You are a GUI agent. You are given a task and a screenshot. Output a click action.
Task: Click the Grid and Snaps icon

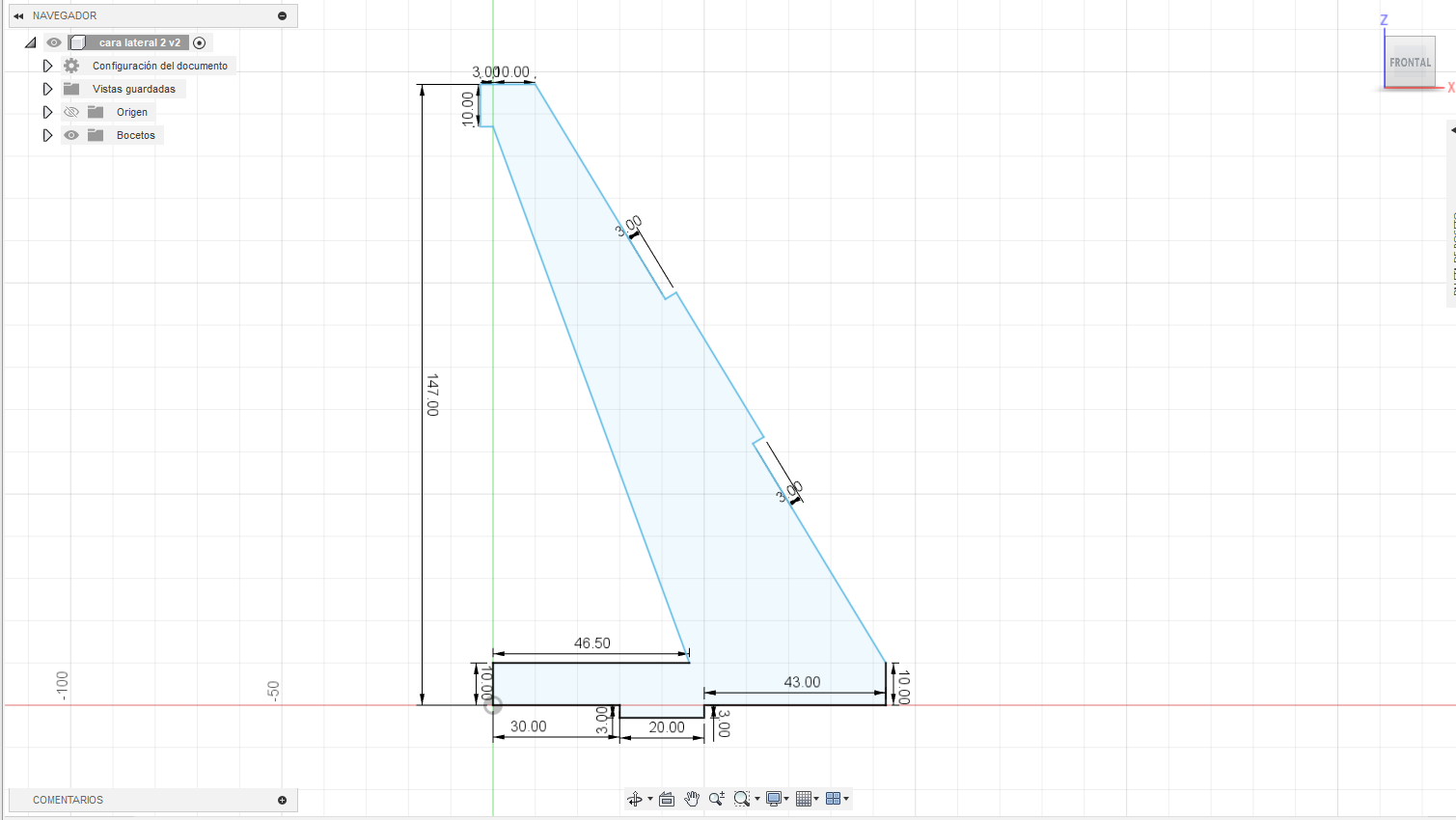point(804,799)
